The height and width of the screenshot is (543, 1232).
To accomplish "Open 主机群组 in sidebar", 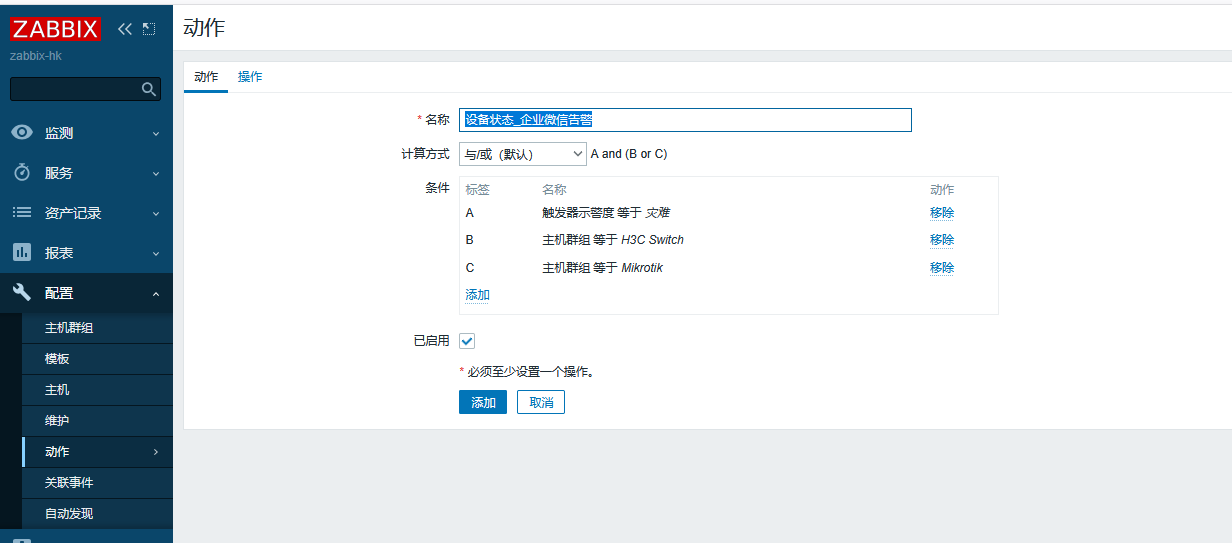I will (x=97, y=328).
